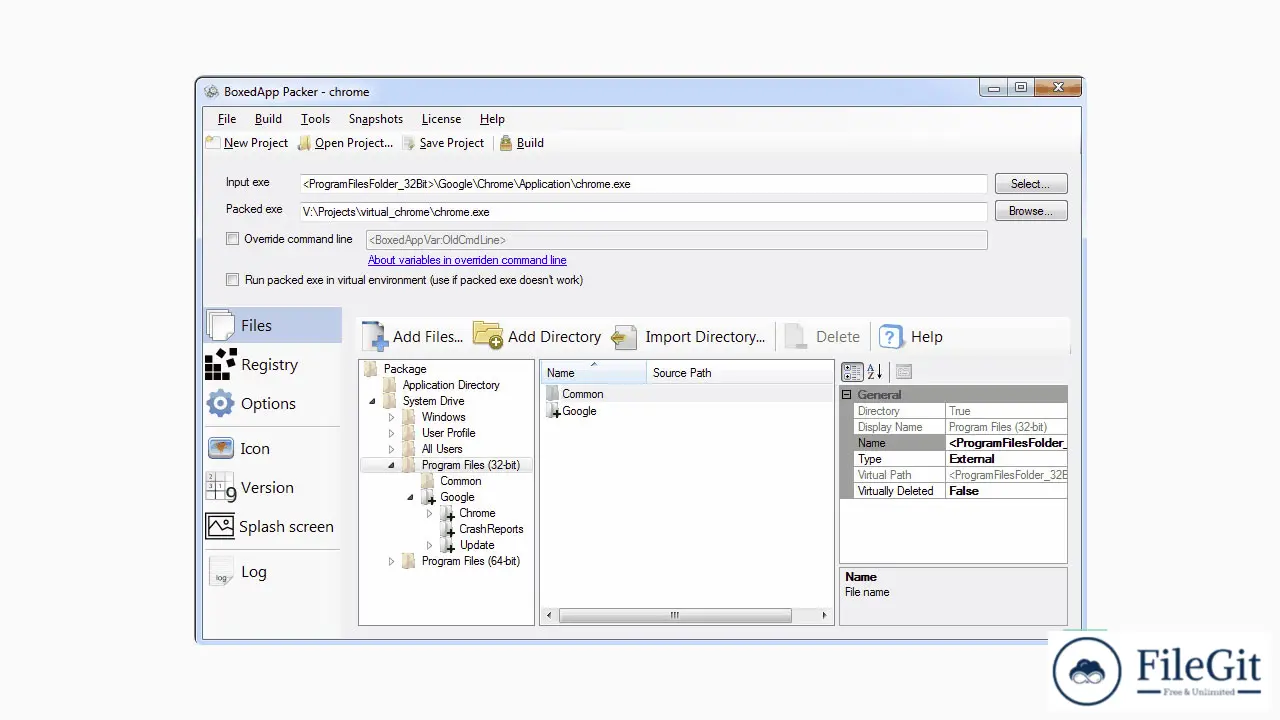Open the Options gear icon
Image resolution: width=1280 pixels, height=720 pixels.
tap(220, 403)
